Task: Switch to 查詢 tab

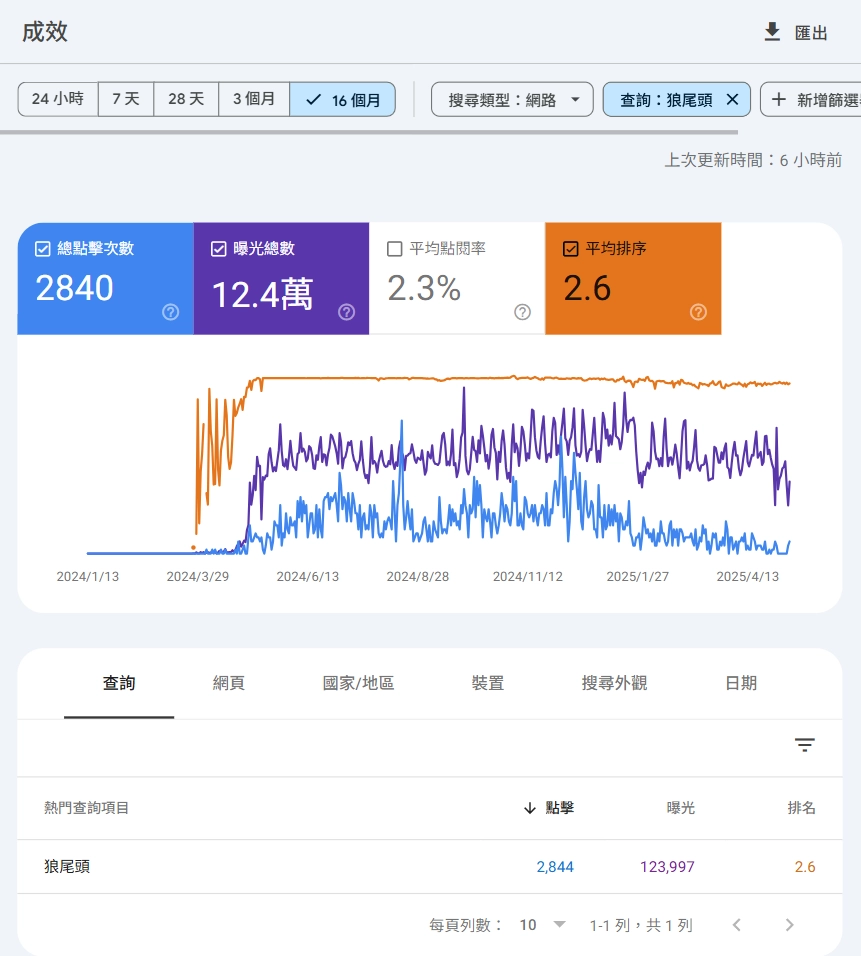Action: [x=119, y=683]
